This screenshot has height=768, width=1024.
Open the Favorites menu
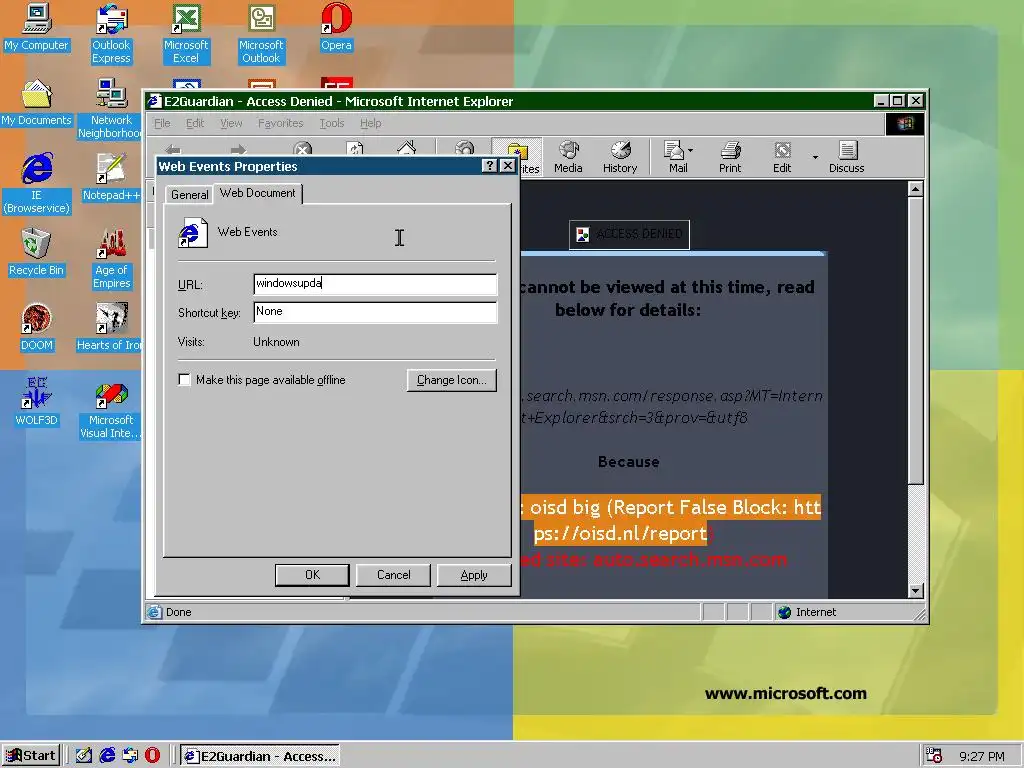(x=280, y=123)
